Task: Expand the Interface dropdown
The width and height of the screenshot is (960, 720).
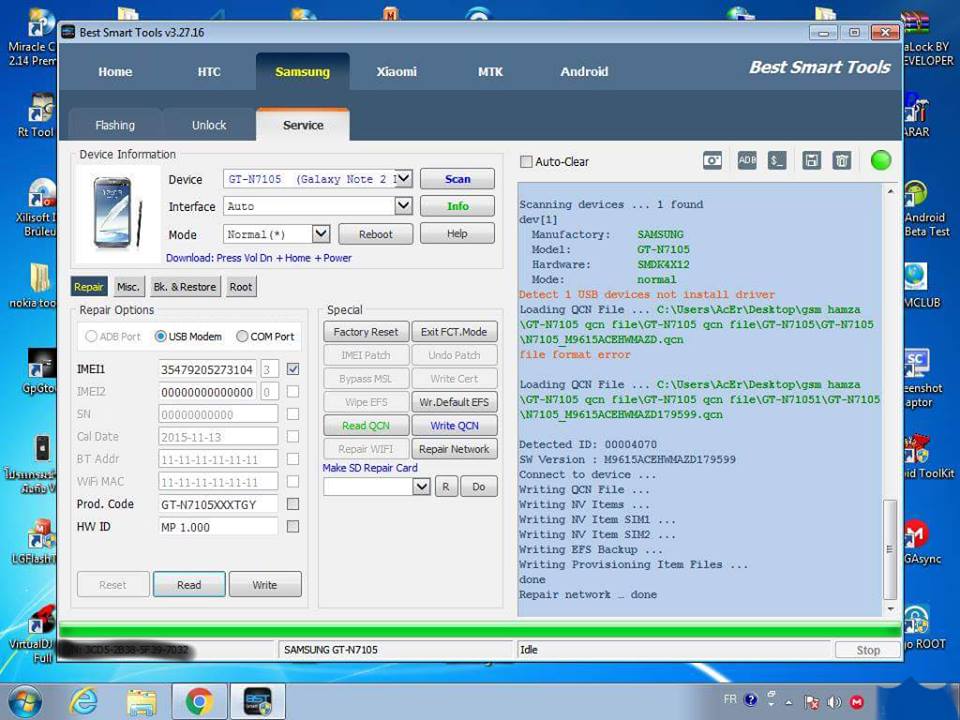Action: [403, 206]
